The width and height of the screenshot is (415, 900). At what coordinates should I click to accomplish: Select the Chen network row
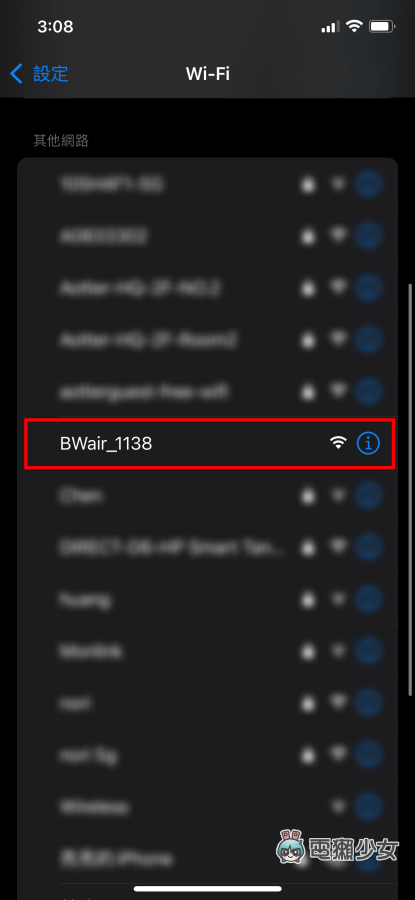click(207, 495)
